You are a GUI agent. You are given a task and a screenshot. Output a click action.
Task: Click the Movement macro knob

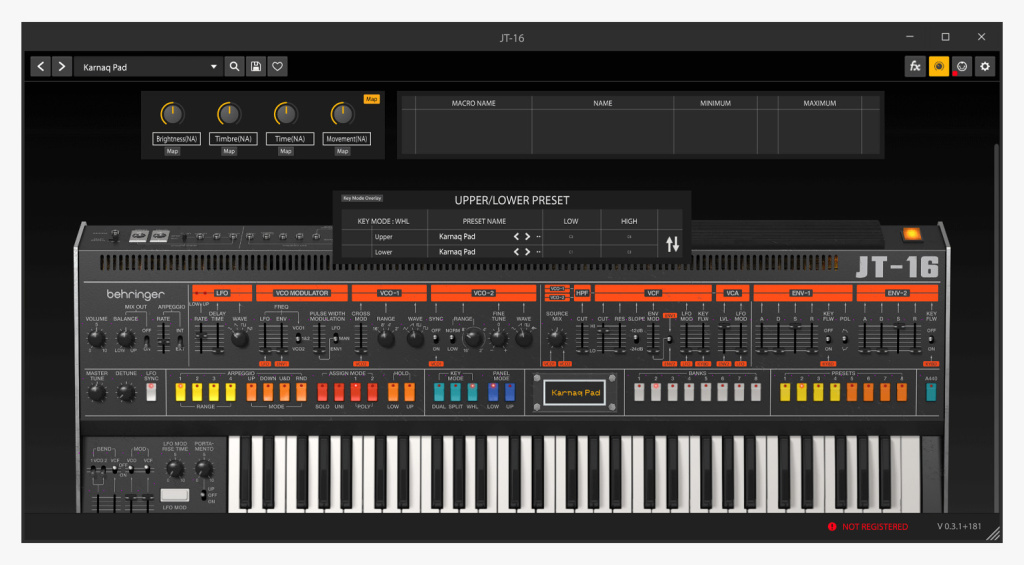point(342,114)
